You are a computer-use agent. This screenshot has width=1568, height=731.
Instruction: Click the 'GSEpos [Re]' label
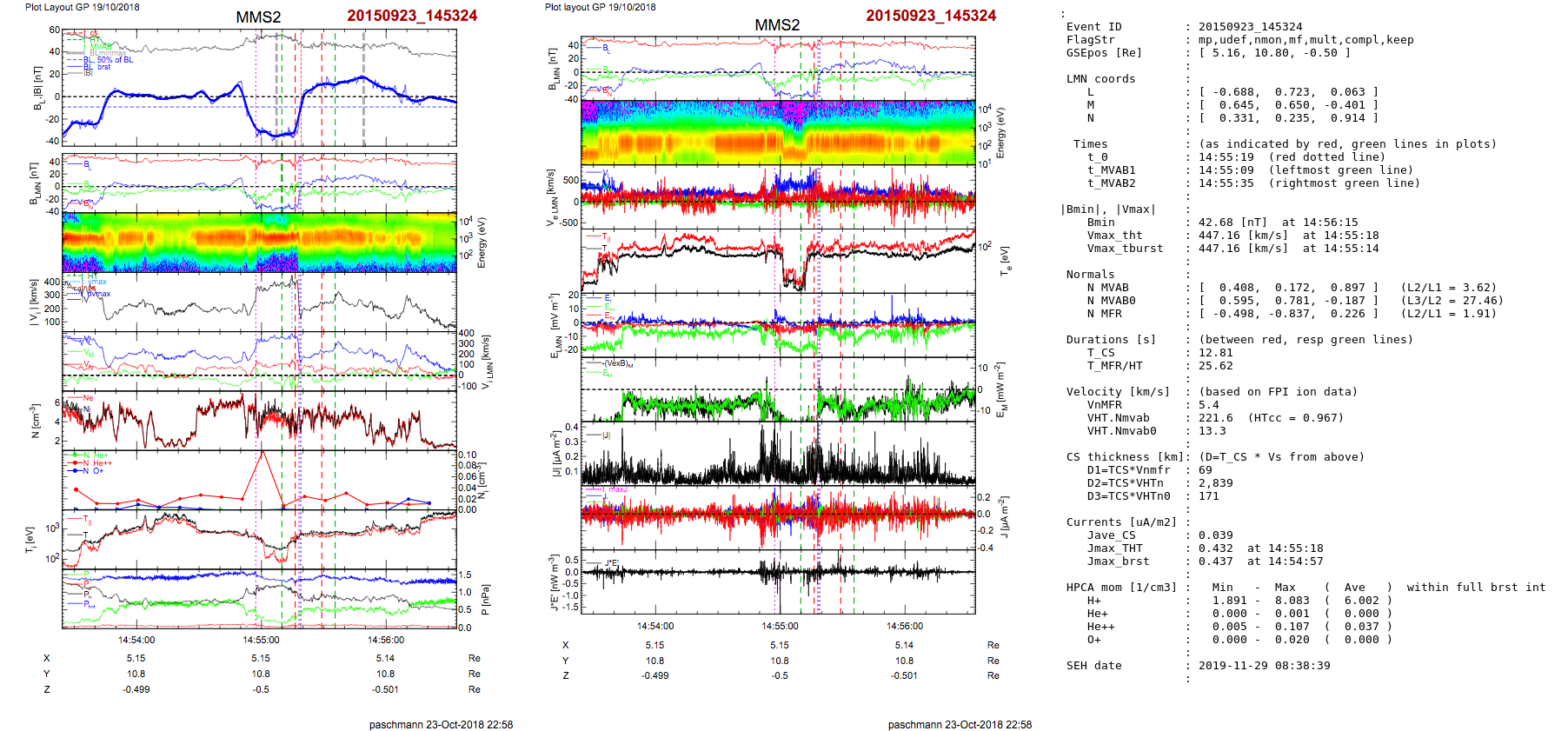tap(1105, 53)
